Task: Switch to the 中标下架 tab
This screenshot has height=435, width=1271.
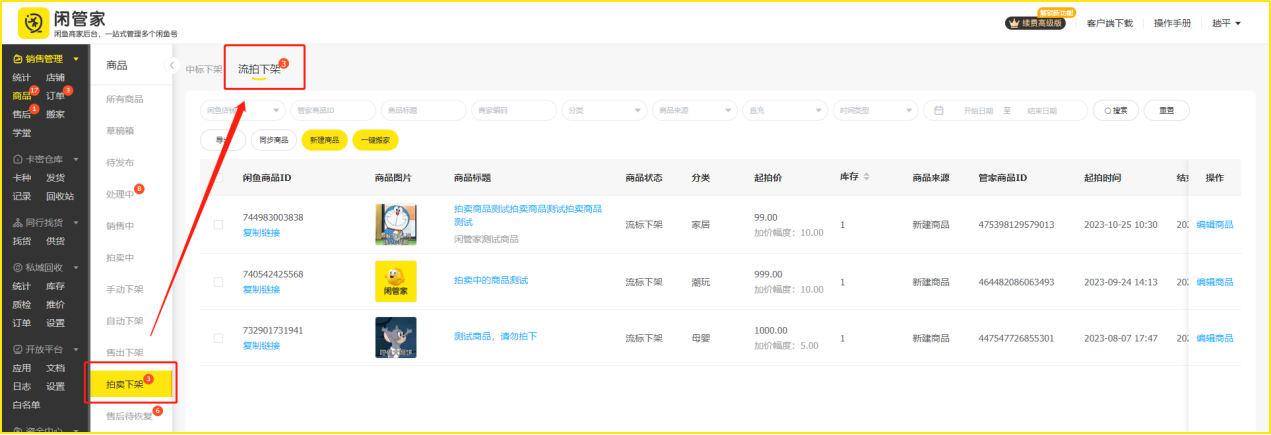Action: click(204, 70)
